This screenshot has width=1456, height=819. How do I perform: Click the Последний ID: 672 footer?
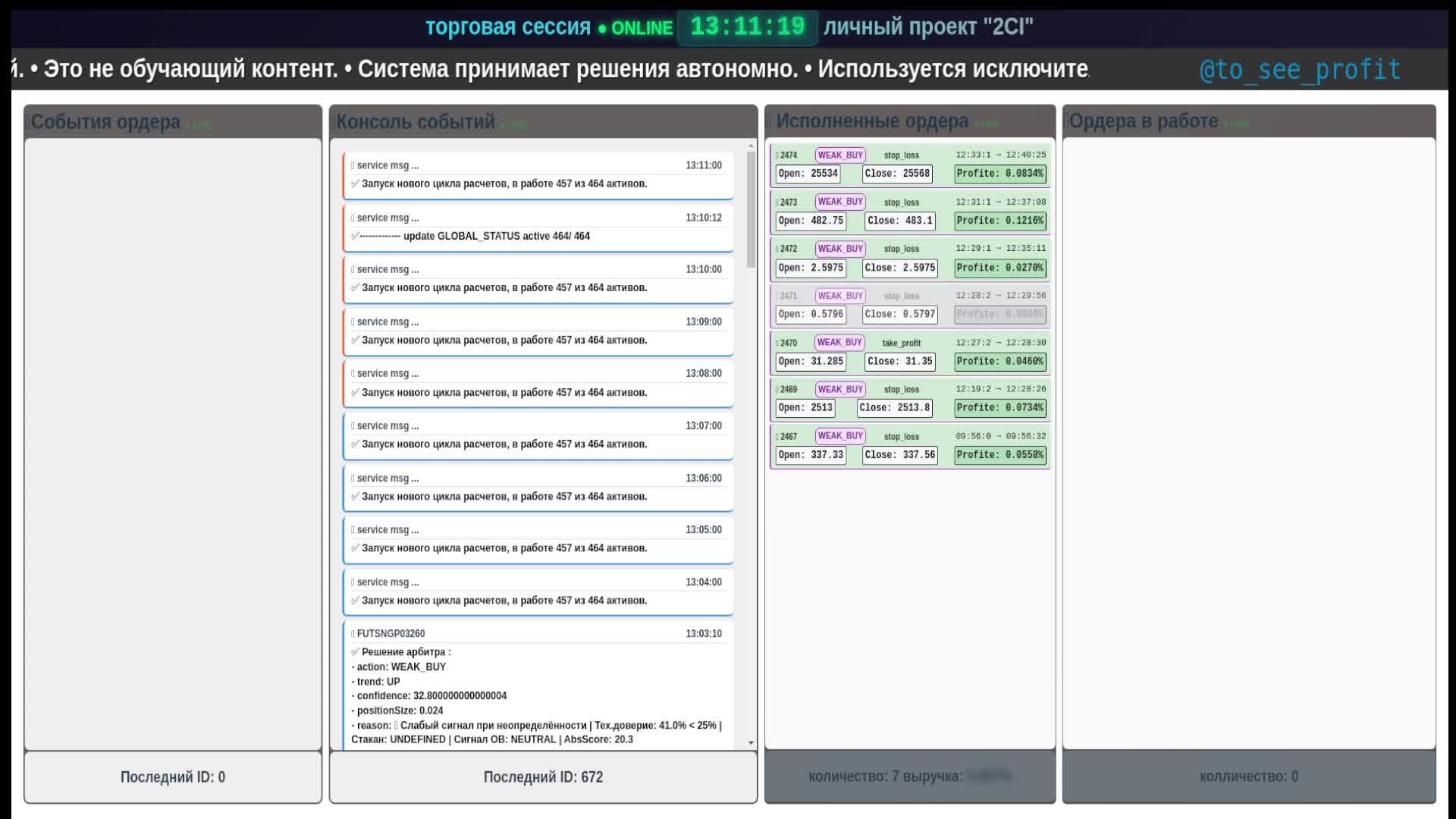(x=543, y=777)
